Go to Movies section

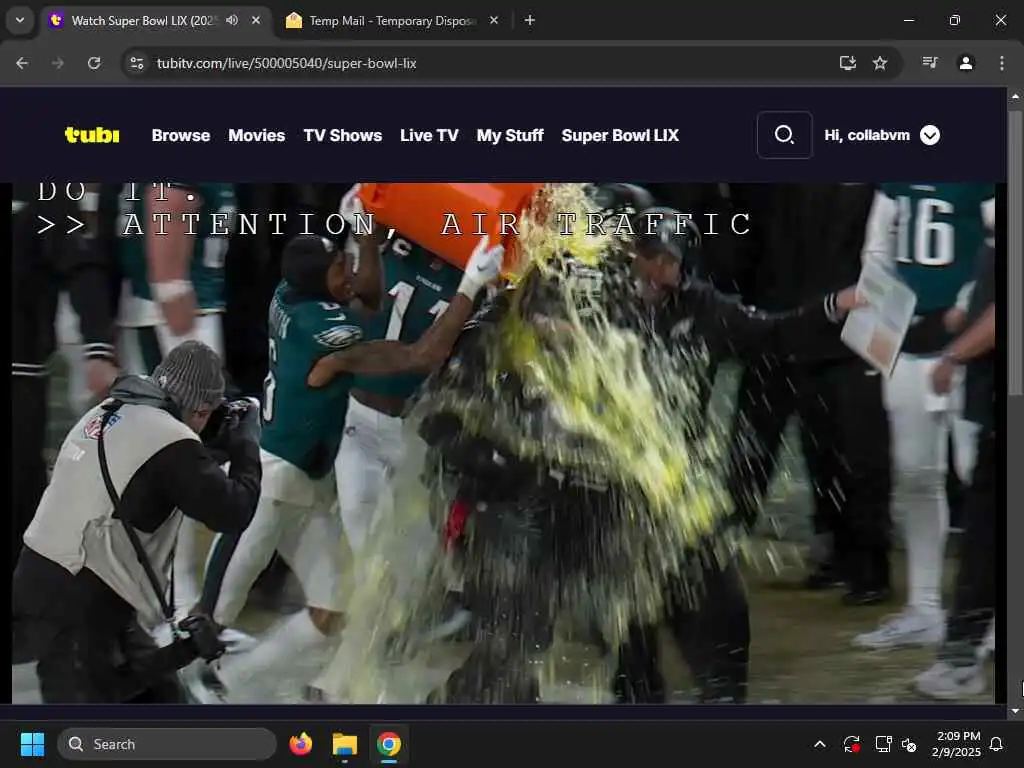coord(257,135)
